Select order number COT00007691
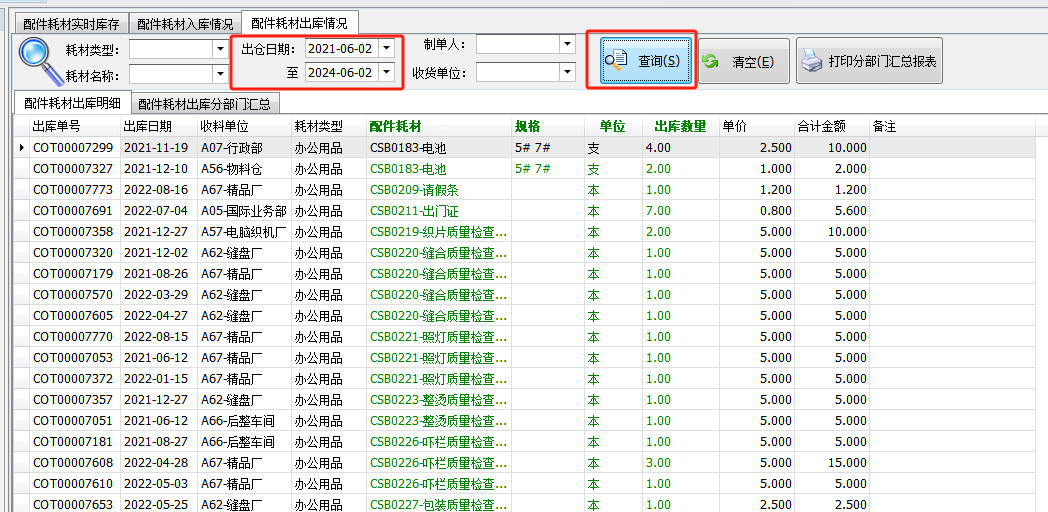Screen dimensions: 1048x512 coord(73,211)
